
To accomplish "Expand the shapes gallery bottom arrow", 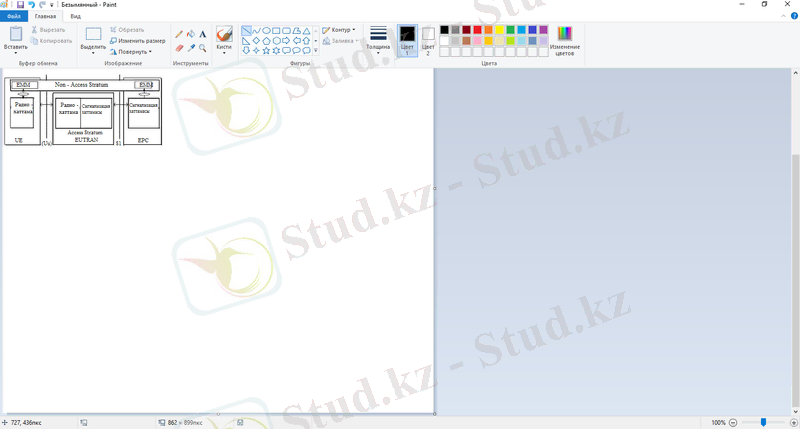I will coord(315,51).
